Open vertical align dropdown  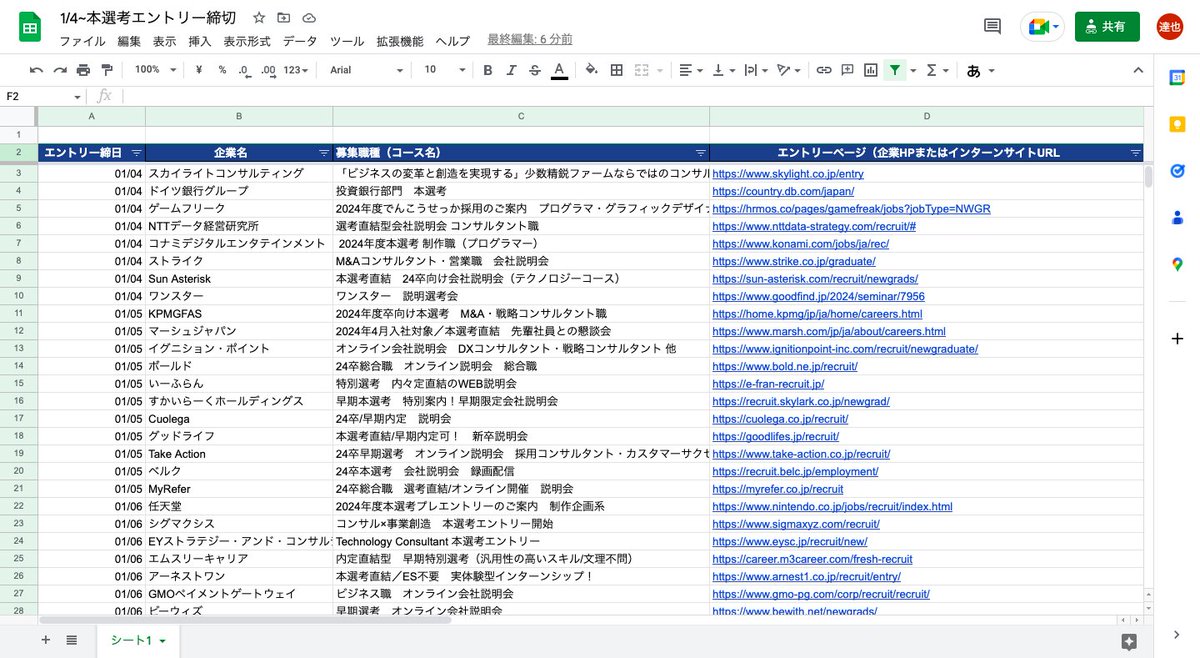pyautogui.click(x=723, y=70)
